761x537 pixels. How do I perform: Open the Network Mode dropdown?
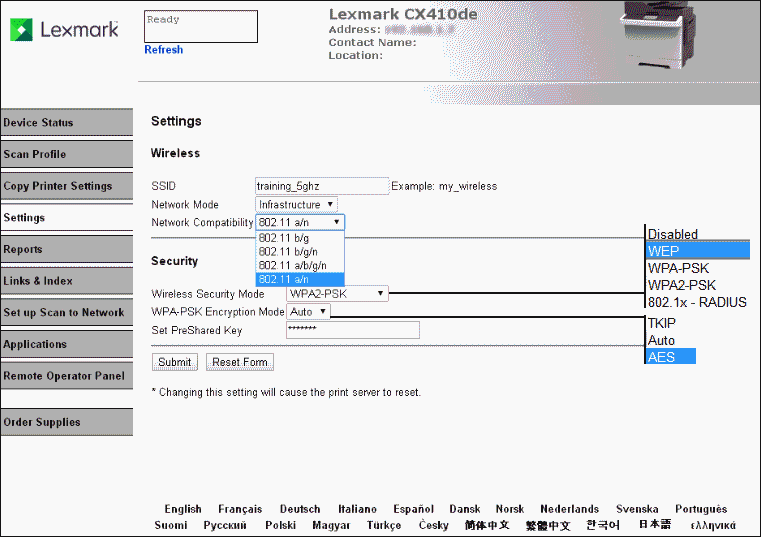pos(296,204)
